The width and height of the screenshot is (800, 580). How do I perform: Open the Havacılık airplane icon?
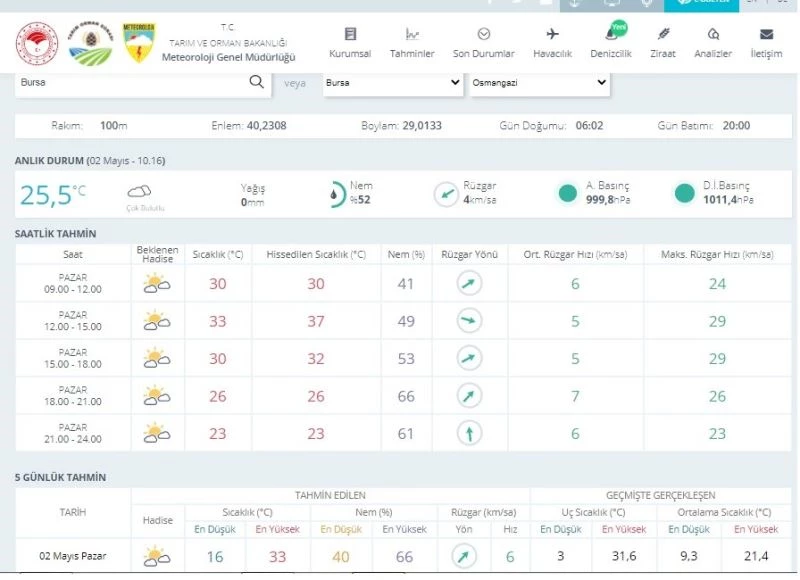click(x=552, y=35)
